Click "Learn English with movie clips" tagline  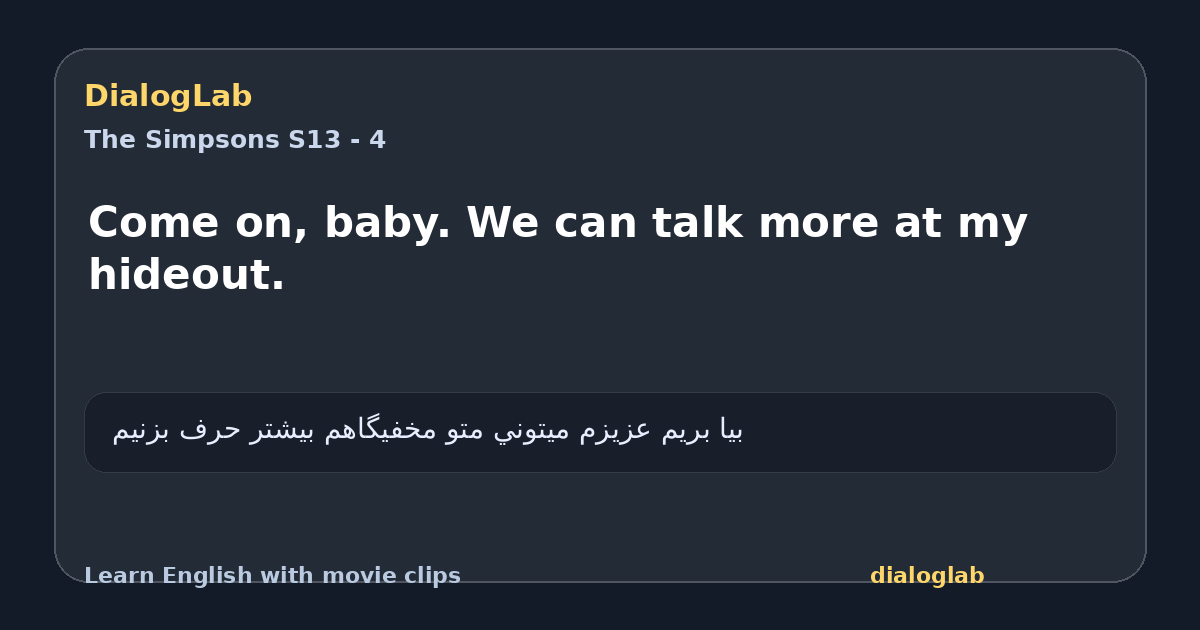click(x=272, y=576)
